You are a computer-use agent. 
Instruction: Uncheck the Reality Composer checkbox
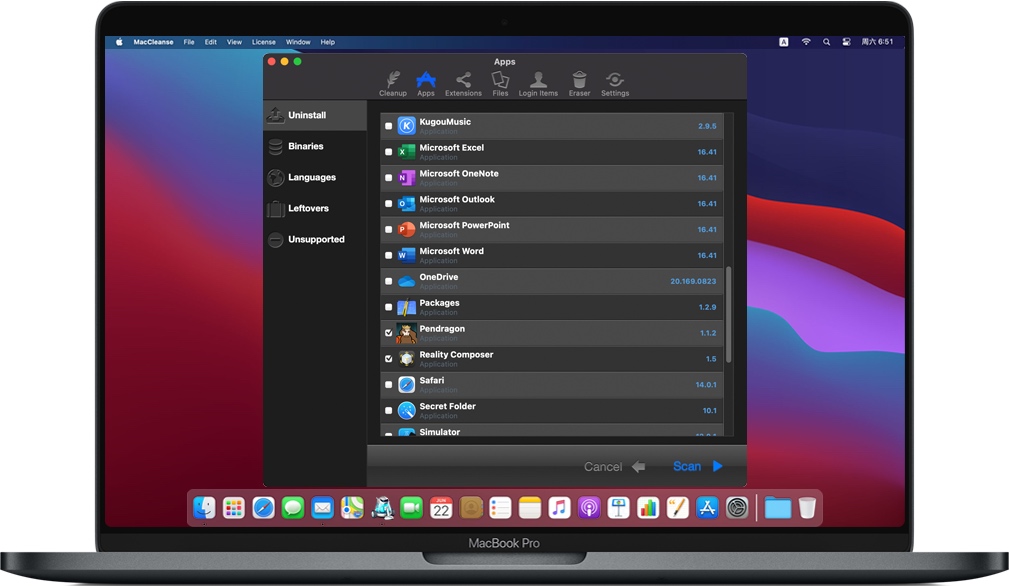coord(389,359)
